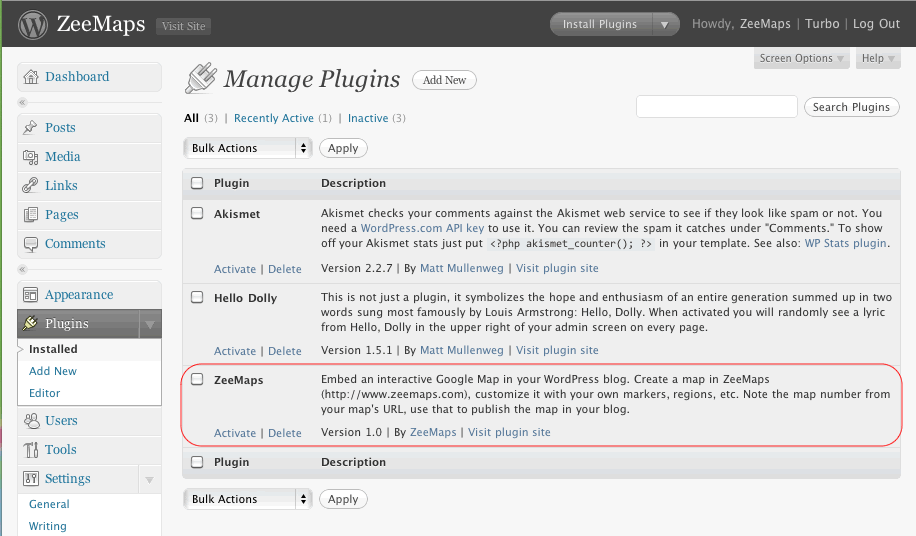The image size is (916, 536).
Task: Expand the Help panel
Action: pyautogui.click(x=878, y=58)
